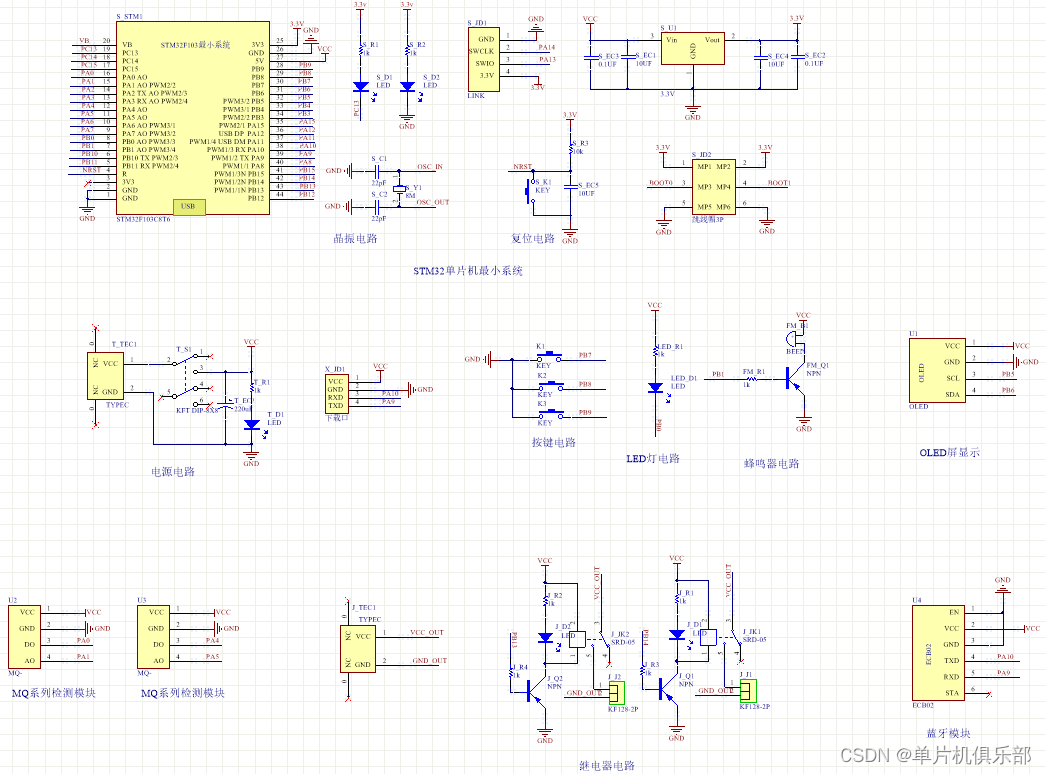Select the S_D2 LED symbol
Image resolution: width=1046 pixels, height=774 pixels.
[x=408, y=87]
